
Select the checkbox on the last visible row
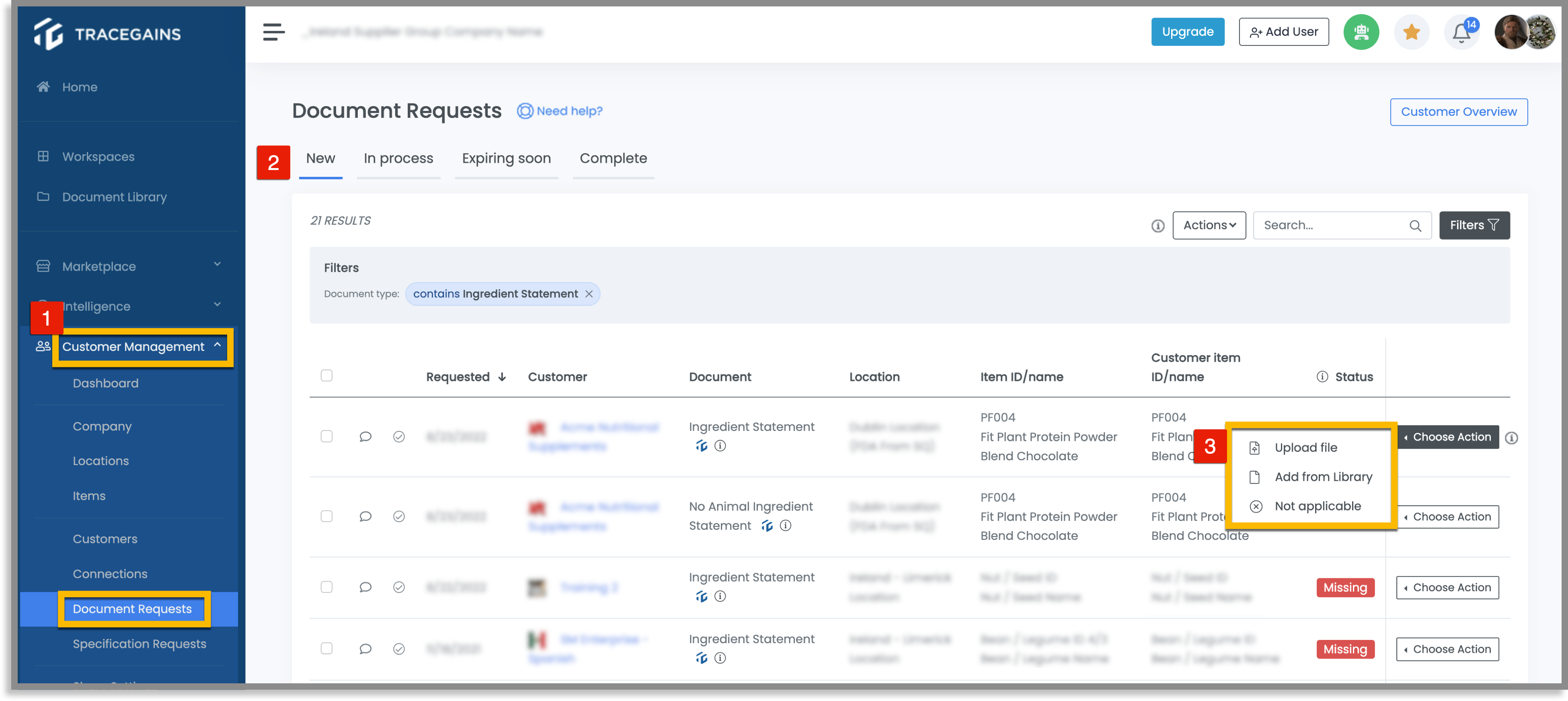[x=327, y=648]
